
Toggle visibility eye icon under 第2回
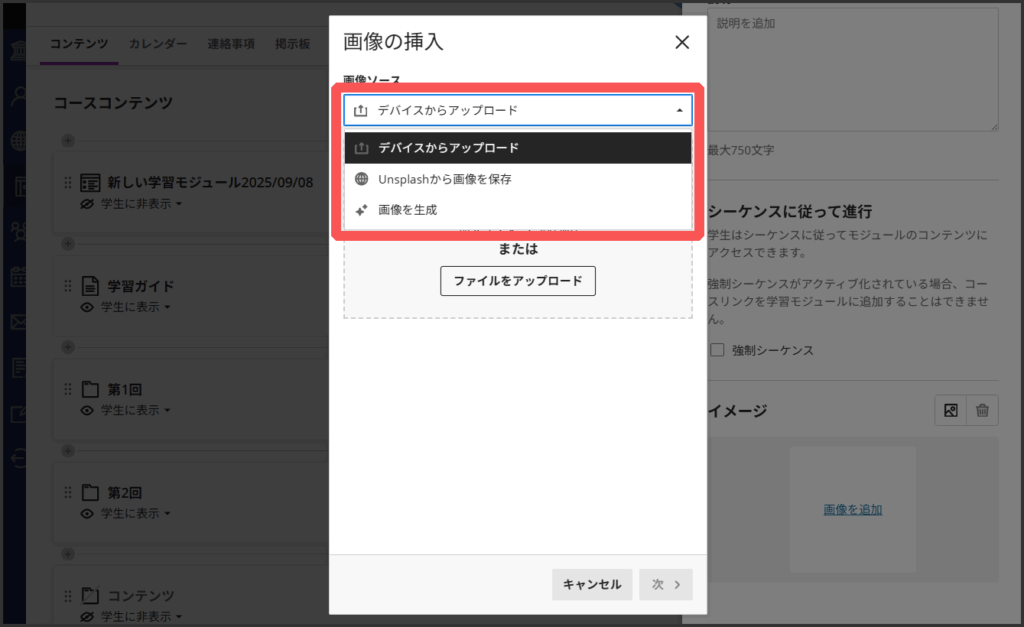pos(87,513)
